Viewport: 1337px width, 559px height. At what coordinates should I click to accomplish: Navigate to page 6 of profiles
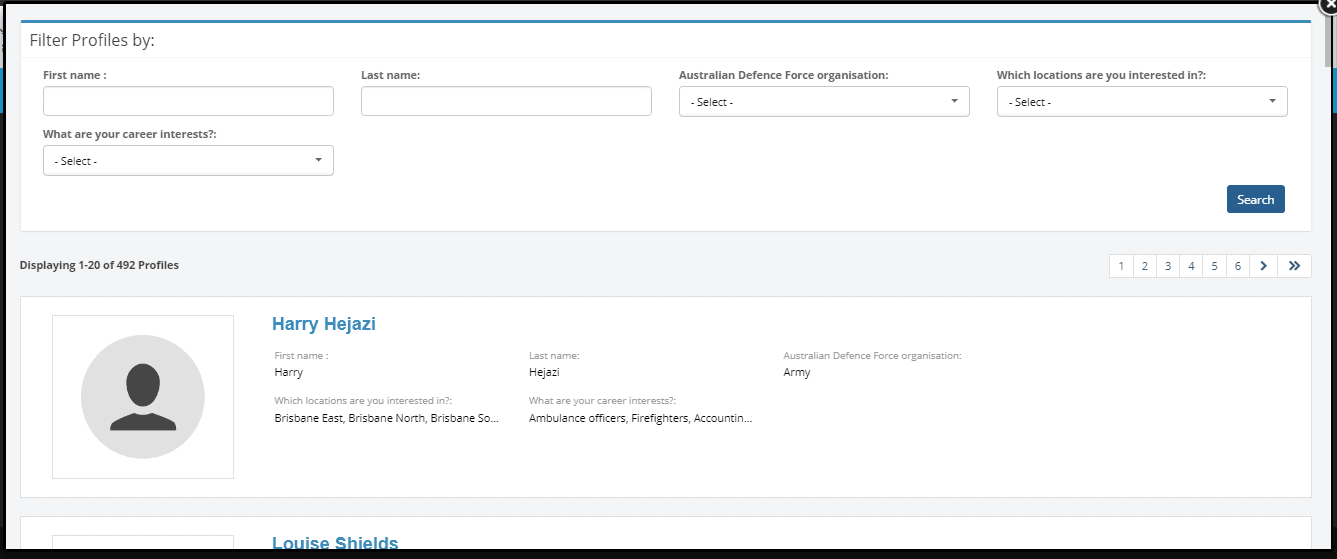[x=1238, y=266]
